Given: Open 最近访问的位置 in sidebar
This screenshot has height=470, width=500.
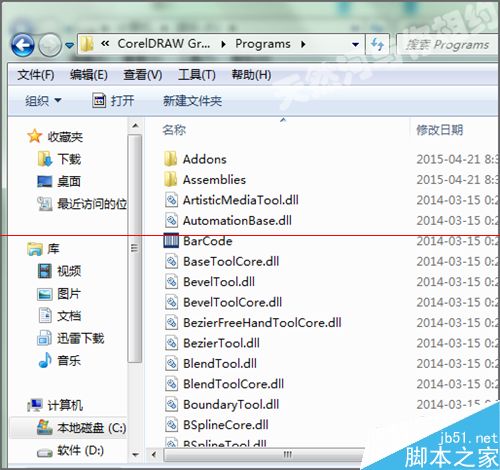Looking at the screenshot, I should pyautogui.click(x=82, y=203).
